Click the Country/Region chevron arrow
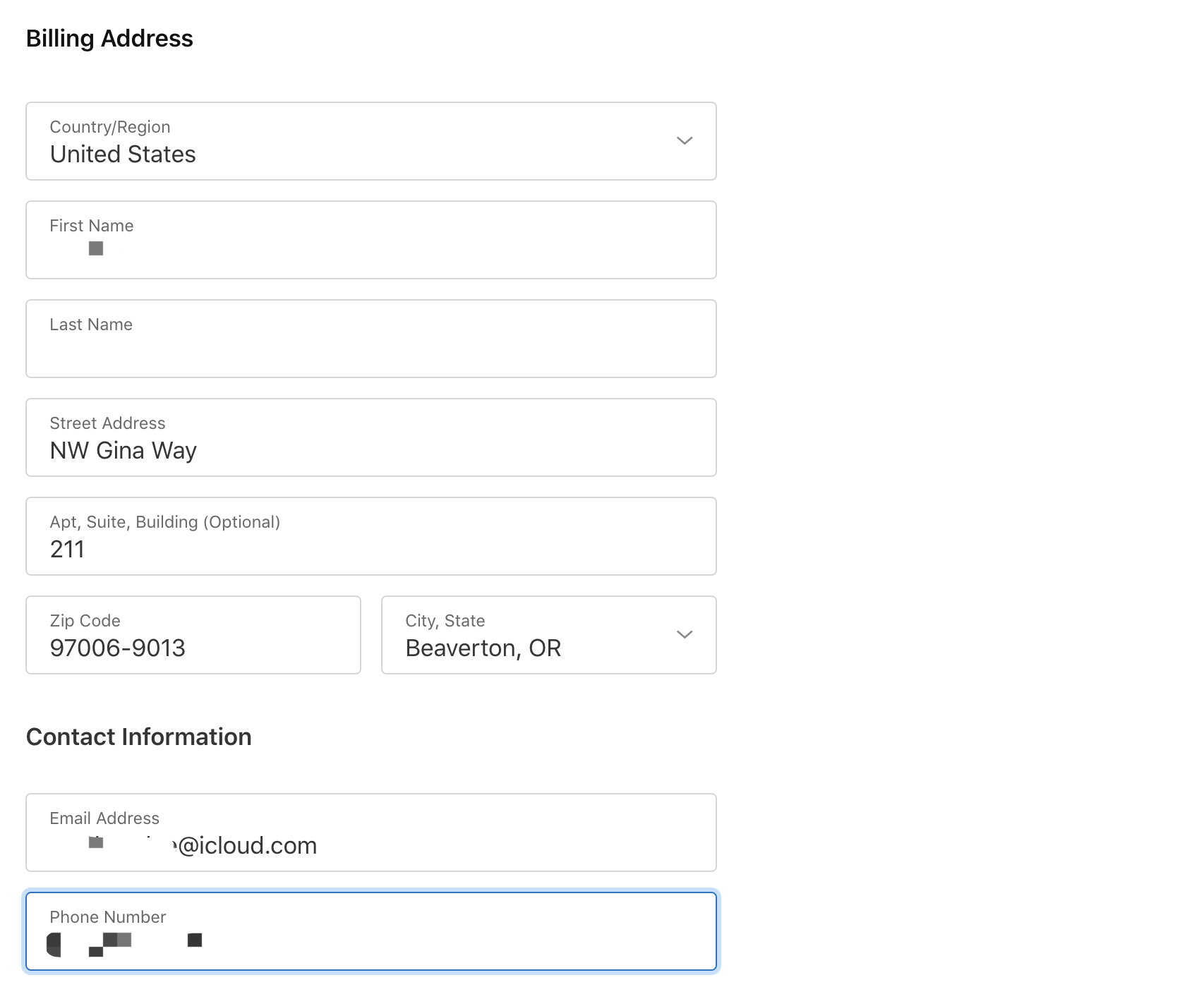Image resolution: width=1204 pixels, height=999 pixels. point(684,141)
